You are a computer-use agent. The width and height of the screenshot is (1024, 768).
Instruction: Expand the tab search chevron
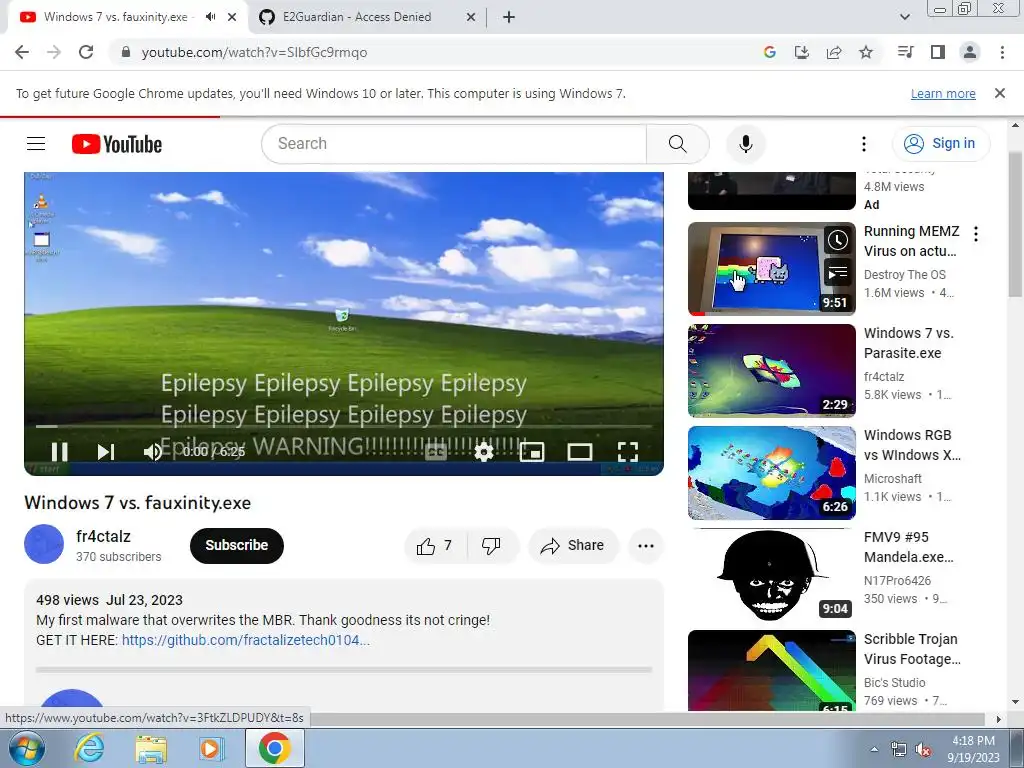click(904, 17)
